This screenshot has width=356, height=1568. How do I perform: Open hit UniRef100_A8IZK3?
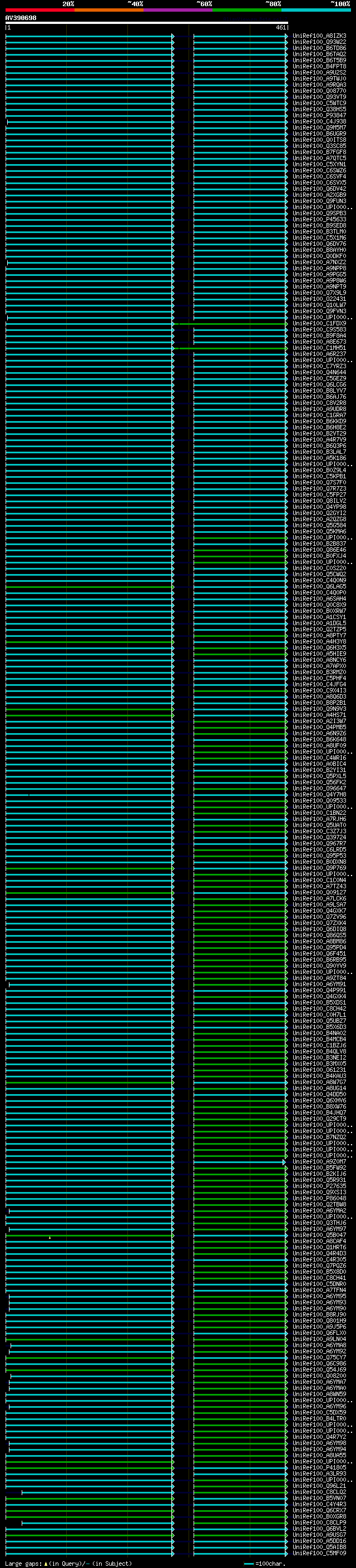[x=319, y=36]
